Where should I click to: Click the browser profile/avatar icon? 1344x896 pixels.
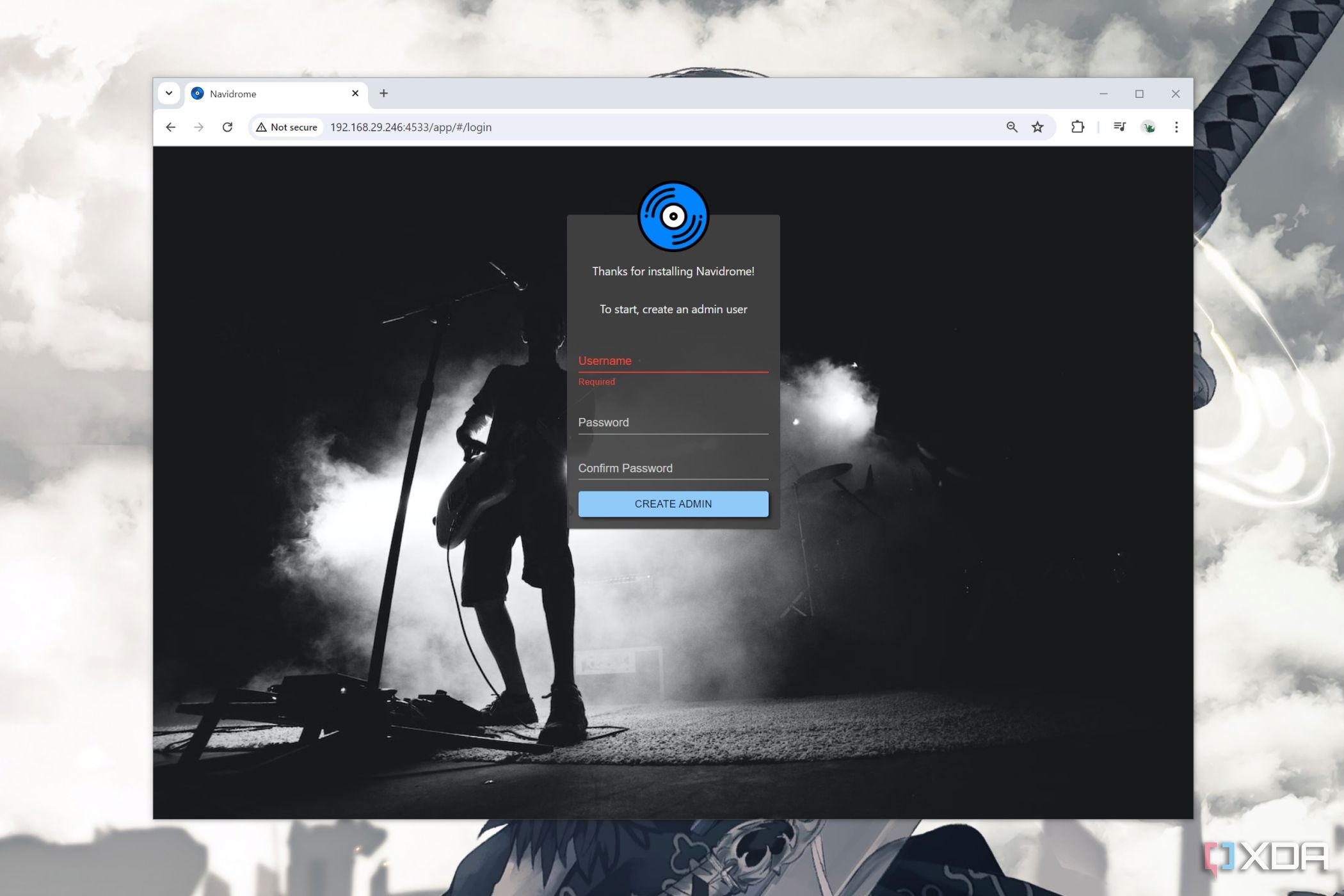coord(1149,126)
